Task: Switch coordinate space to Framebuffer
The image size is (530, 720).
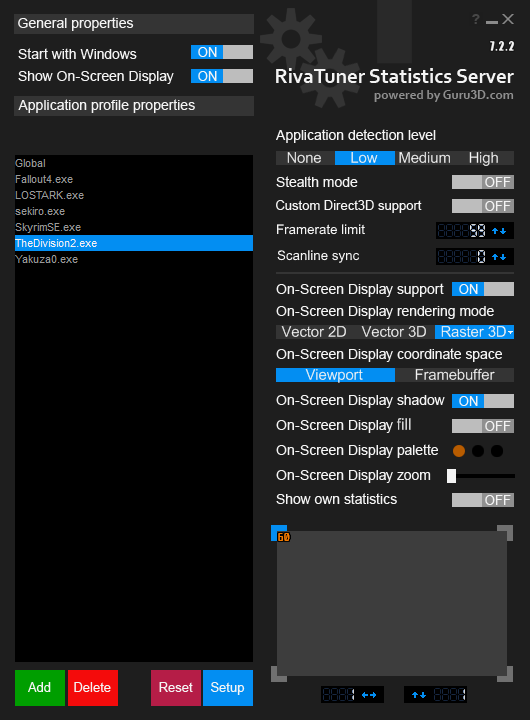Action: click(454, 375)
